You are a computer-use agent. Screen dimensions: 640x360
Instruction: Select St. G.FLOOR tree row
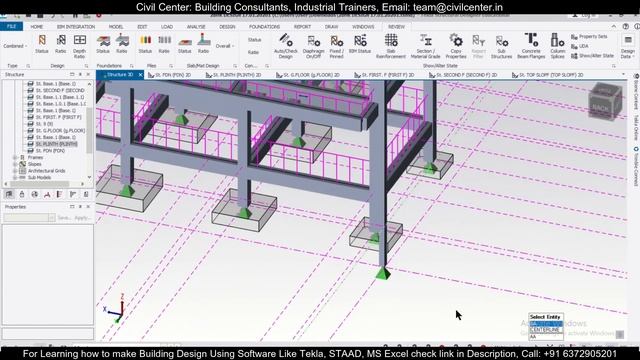[x=56, y=131]
